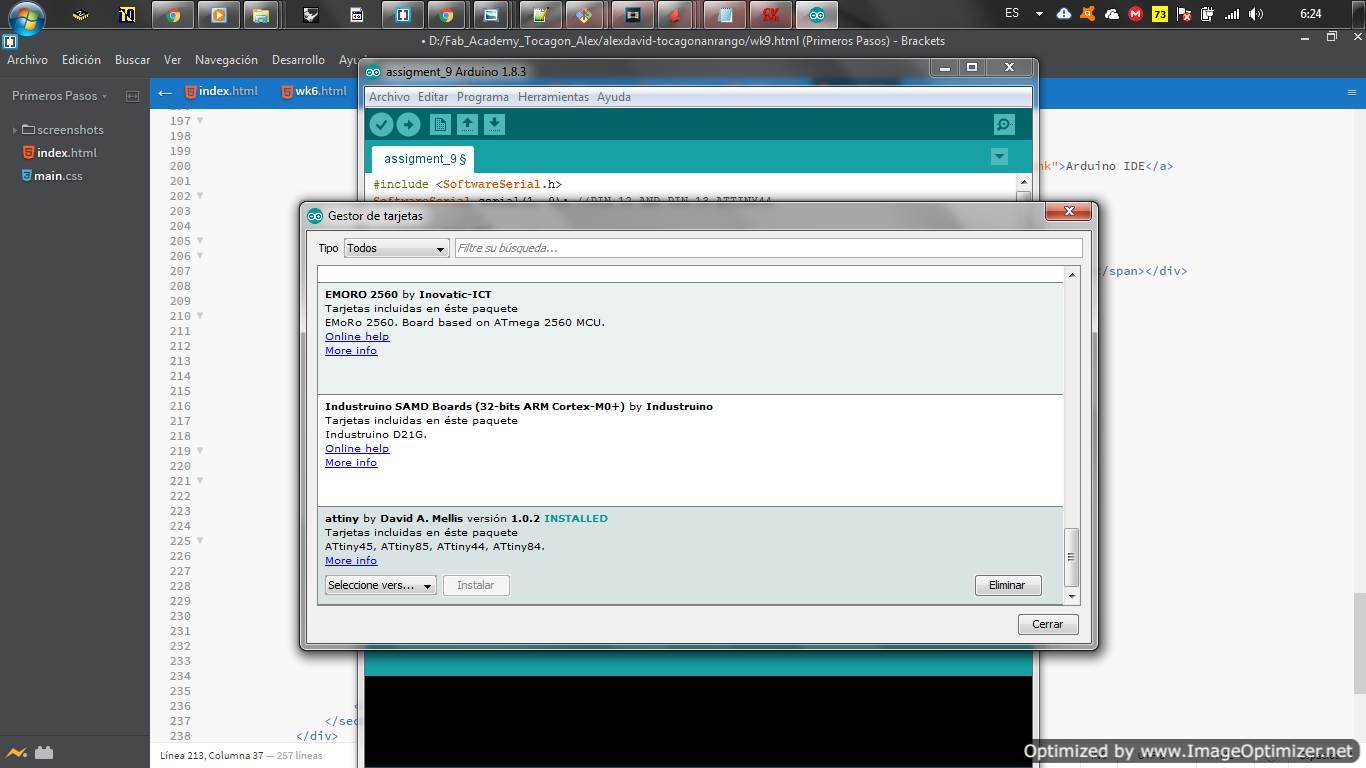1366x768 pixels.
Task: Click the board search filter field
Action: [768, 248]
